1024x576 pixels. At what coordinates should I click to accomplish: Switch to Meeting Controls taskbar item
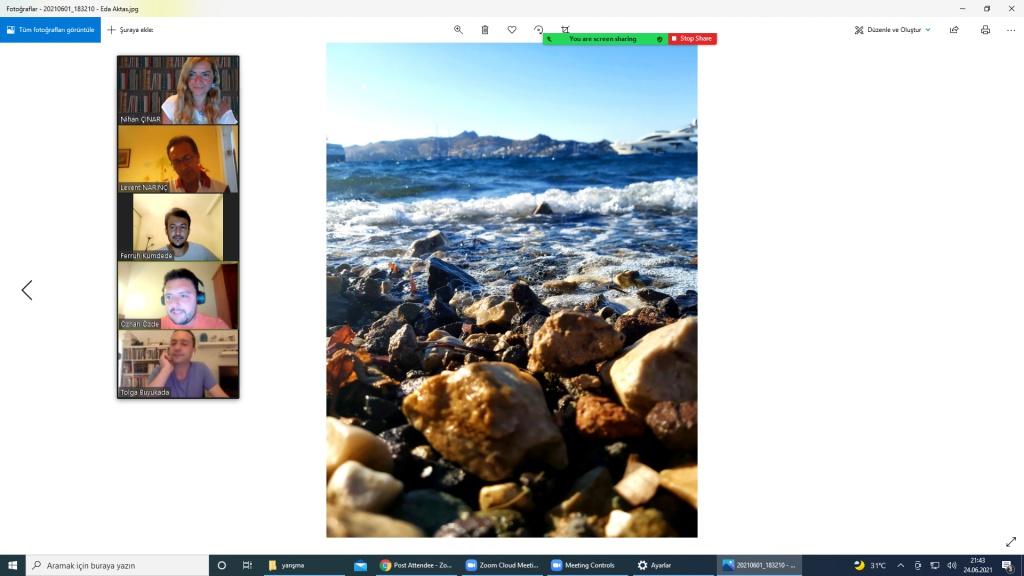(583, 565)
